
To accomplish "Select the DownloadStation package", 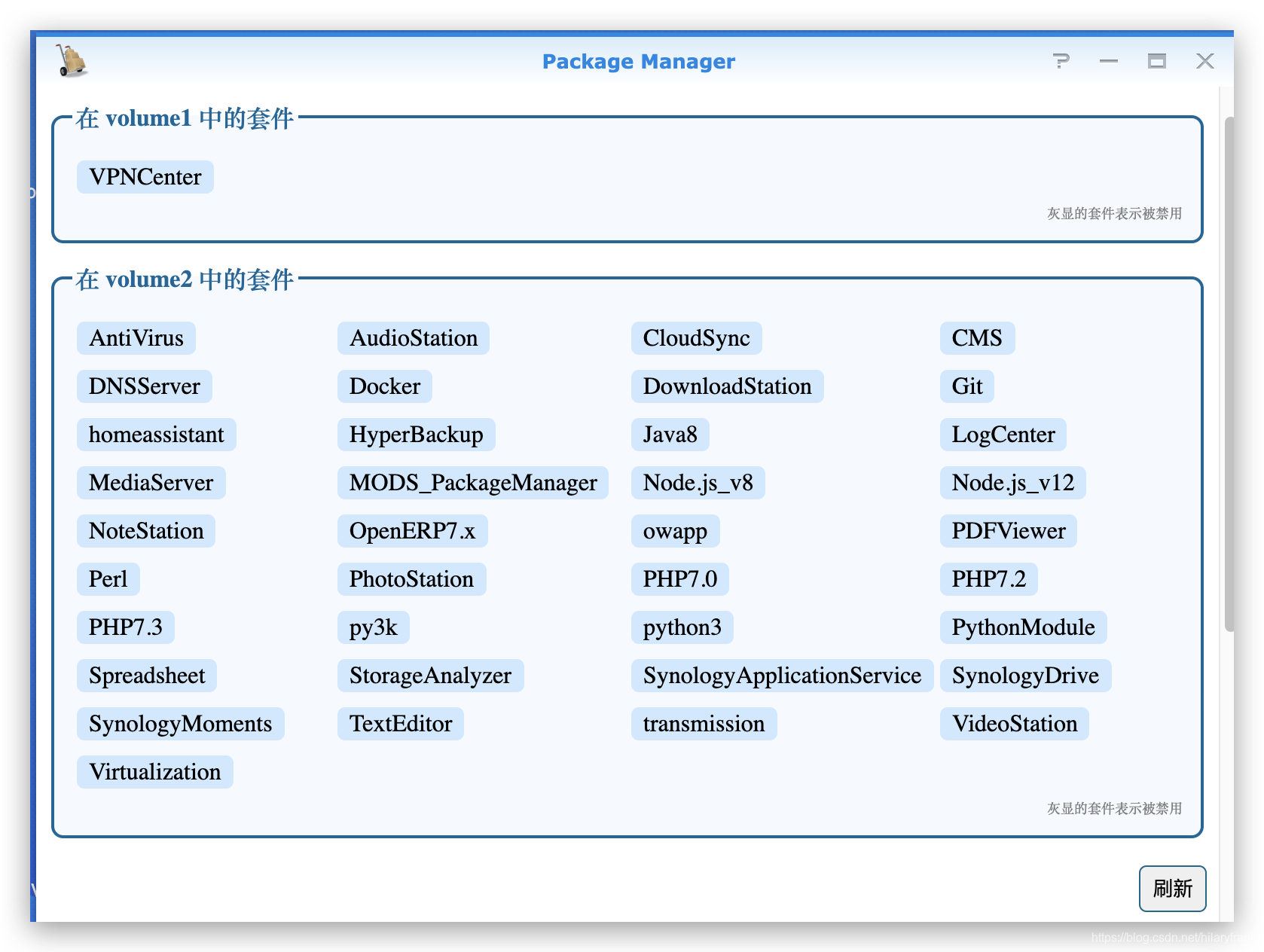I will (x=728, y=386).
